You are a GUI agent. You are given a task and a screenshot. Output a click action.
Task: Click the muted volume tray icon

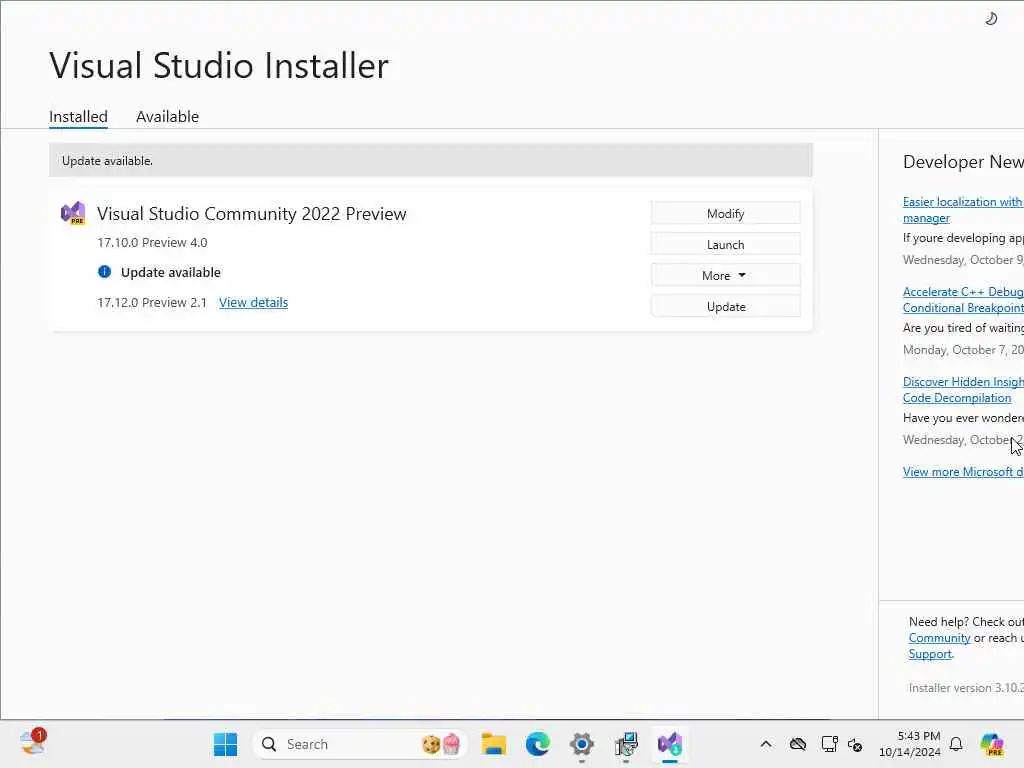click(x=855, y=744)
